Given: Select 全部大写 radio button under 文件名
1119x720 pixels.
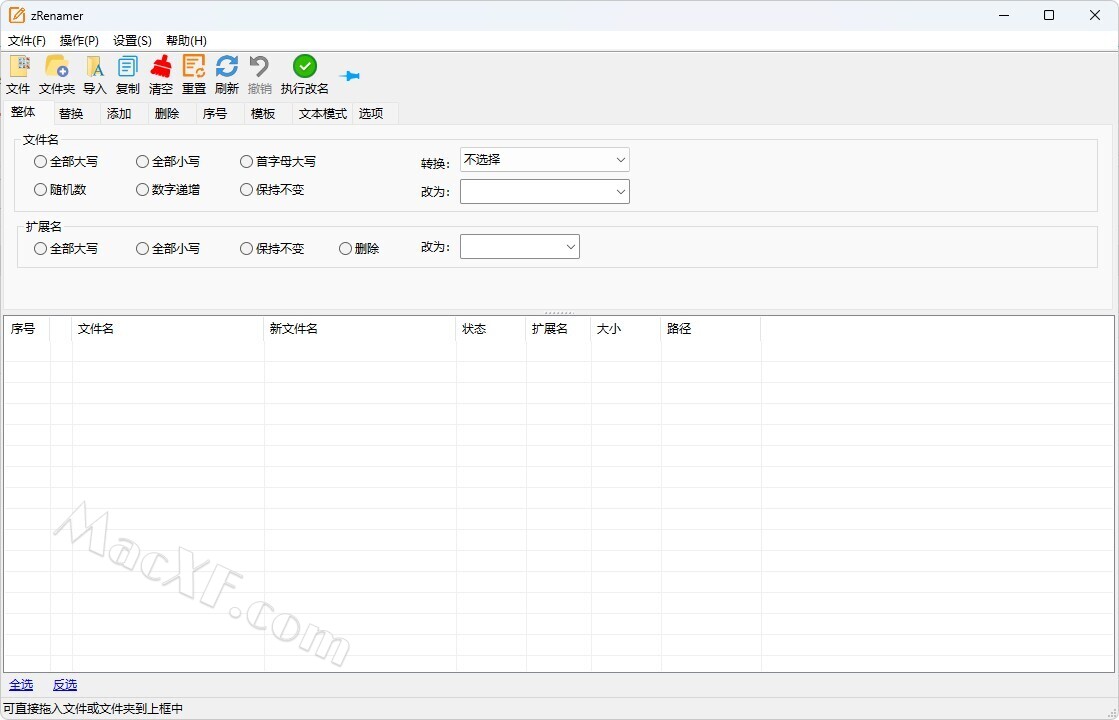Looking at the screenshot, I should pyautogui.click(x=41, y=161).
